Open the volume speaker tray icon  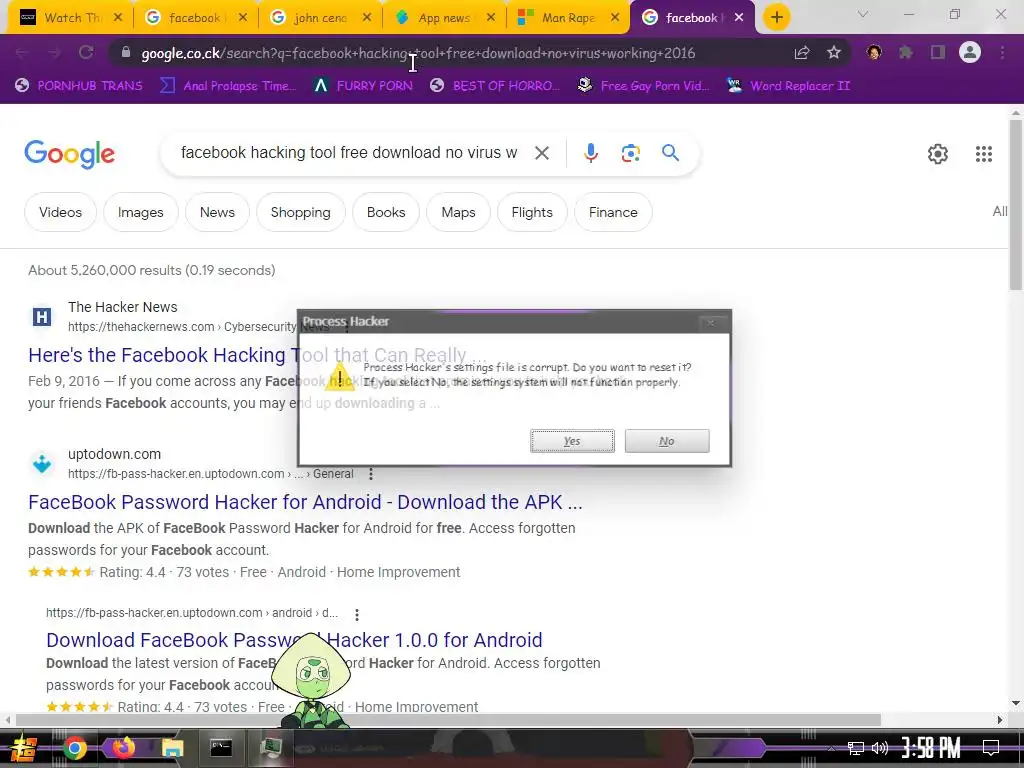point(880,748)
